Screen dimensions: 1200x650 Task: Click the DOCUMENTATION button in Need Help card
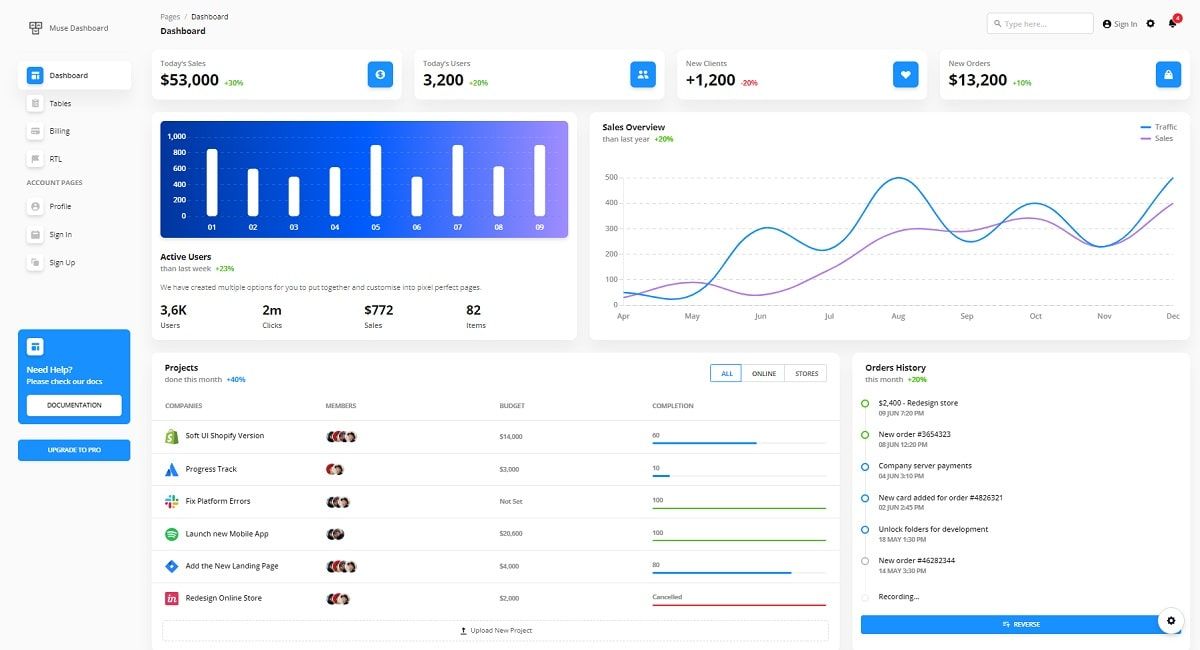pos(73,405)
